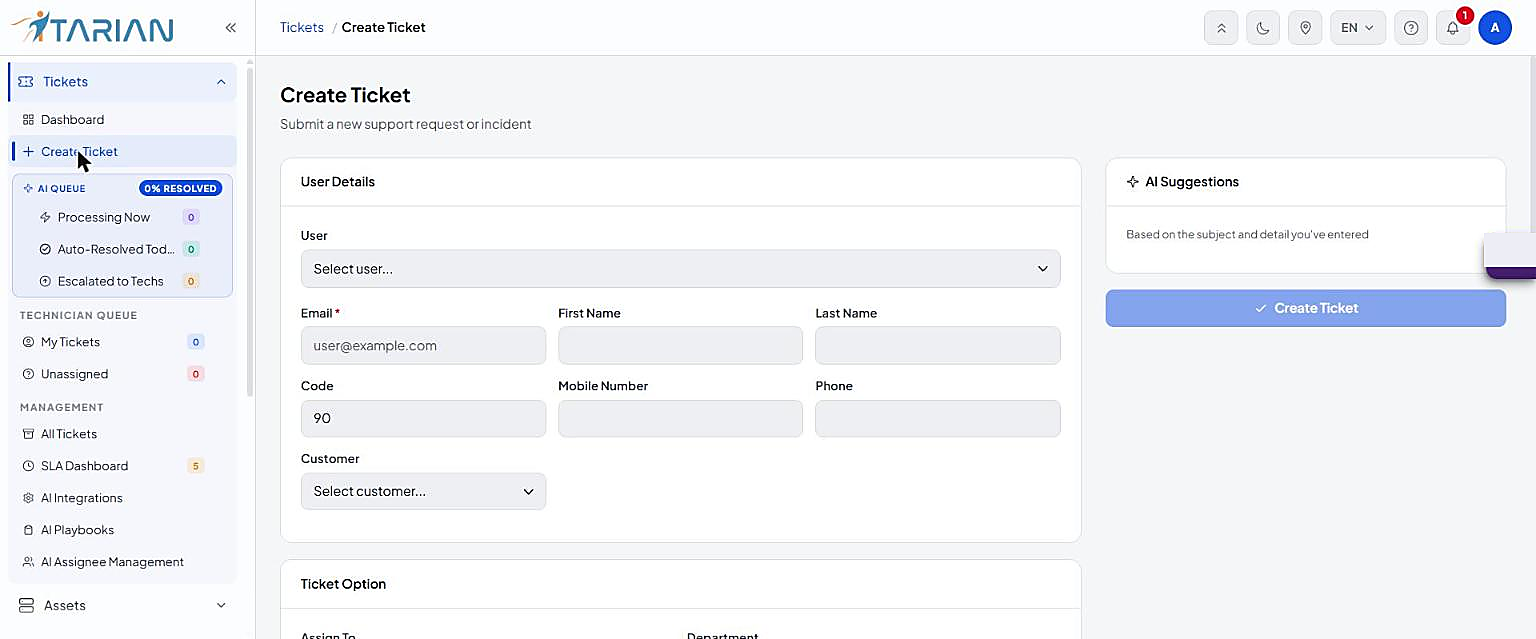Open the notifications bell icon
1536x639 pixels.
click(x=1453, y=28)
